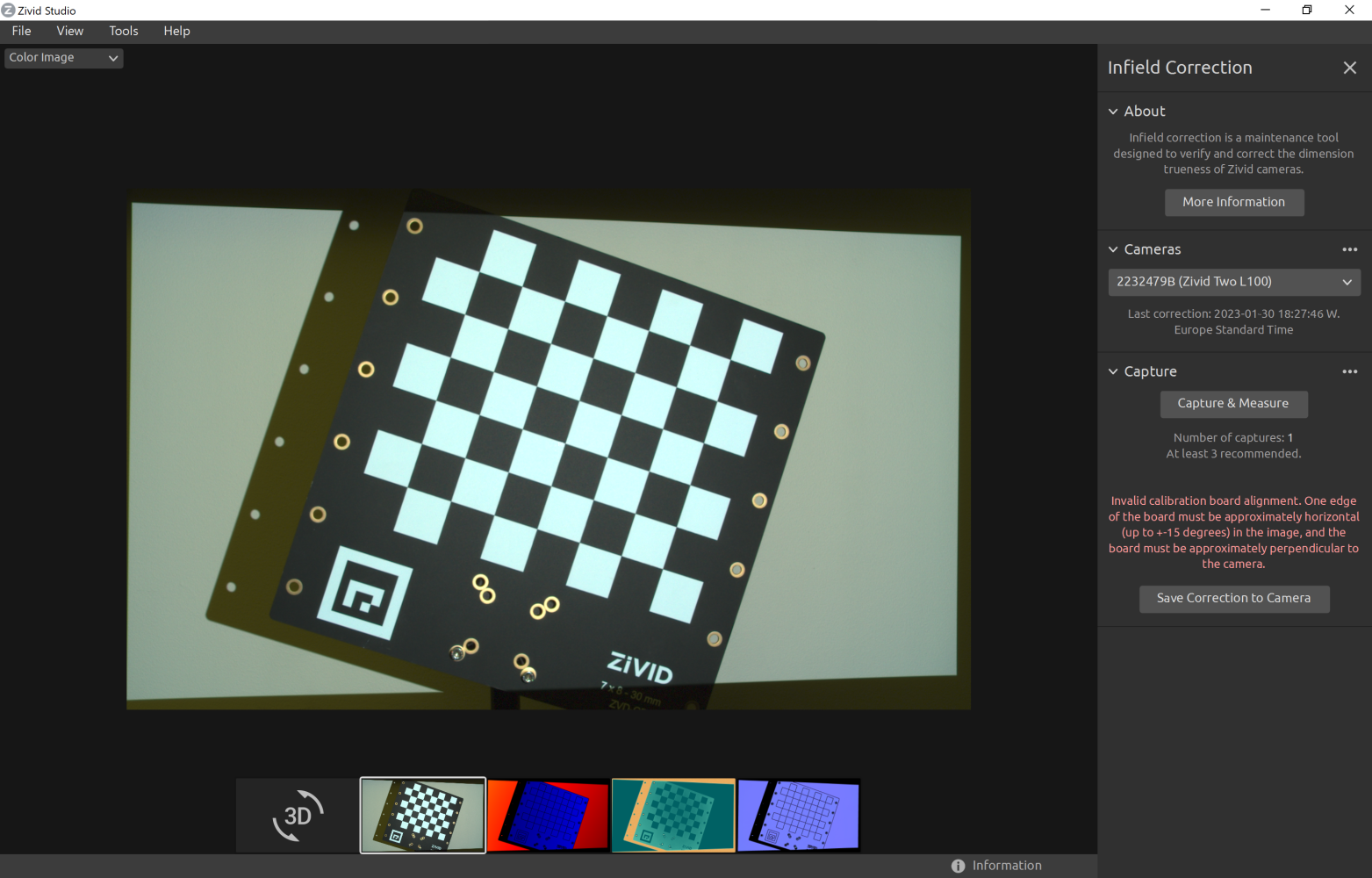The width and height of the screenshot is (1372, 878).
Task: Click the Information icon in status bar
Action: pyautogui.click(x=958, y=866)
